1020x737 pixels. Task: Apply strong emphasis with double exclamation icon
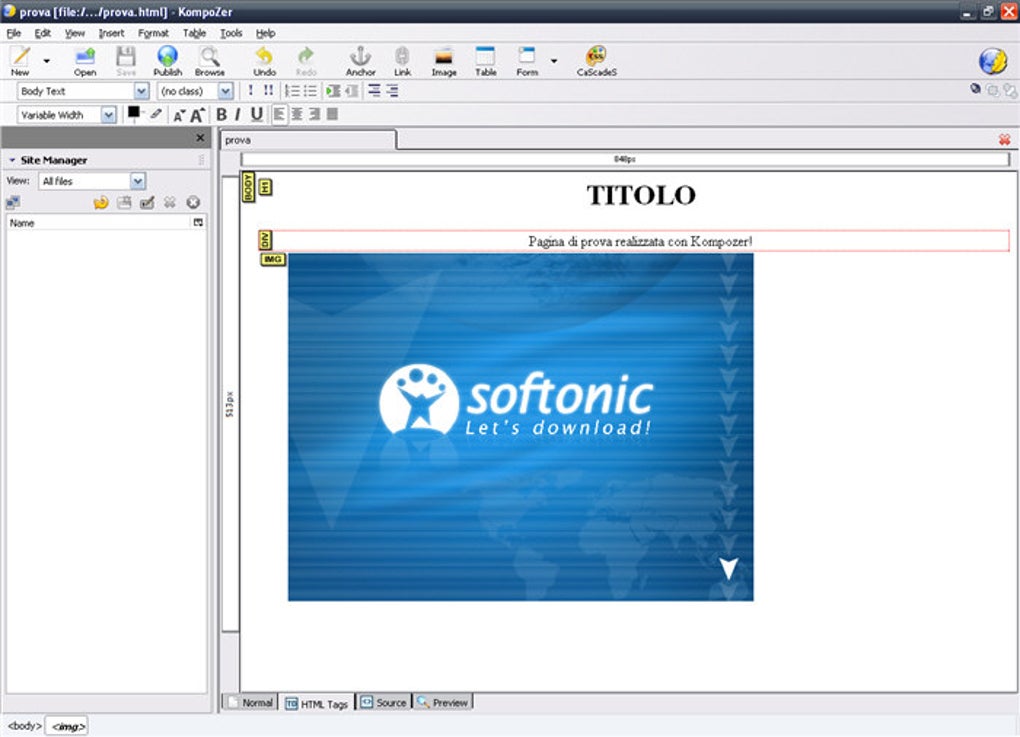pyautogui.click(x=268, y=91)
